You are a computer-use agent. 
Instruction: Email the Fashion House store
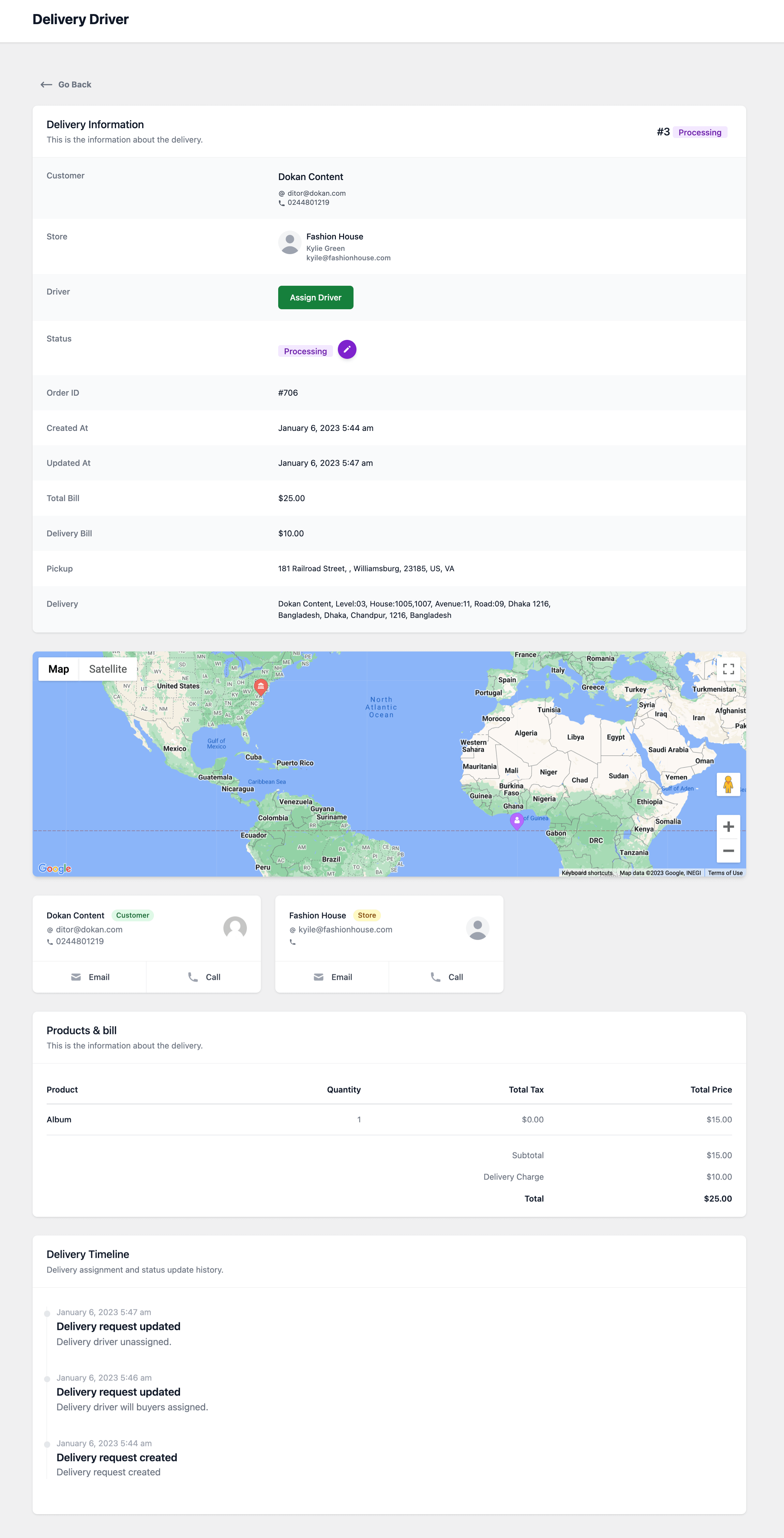pyautogui.click(x=332, y=977)
